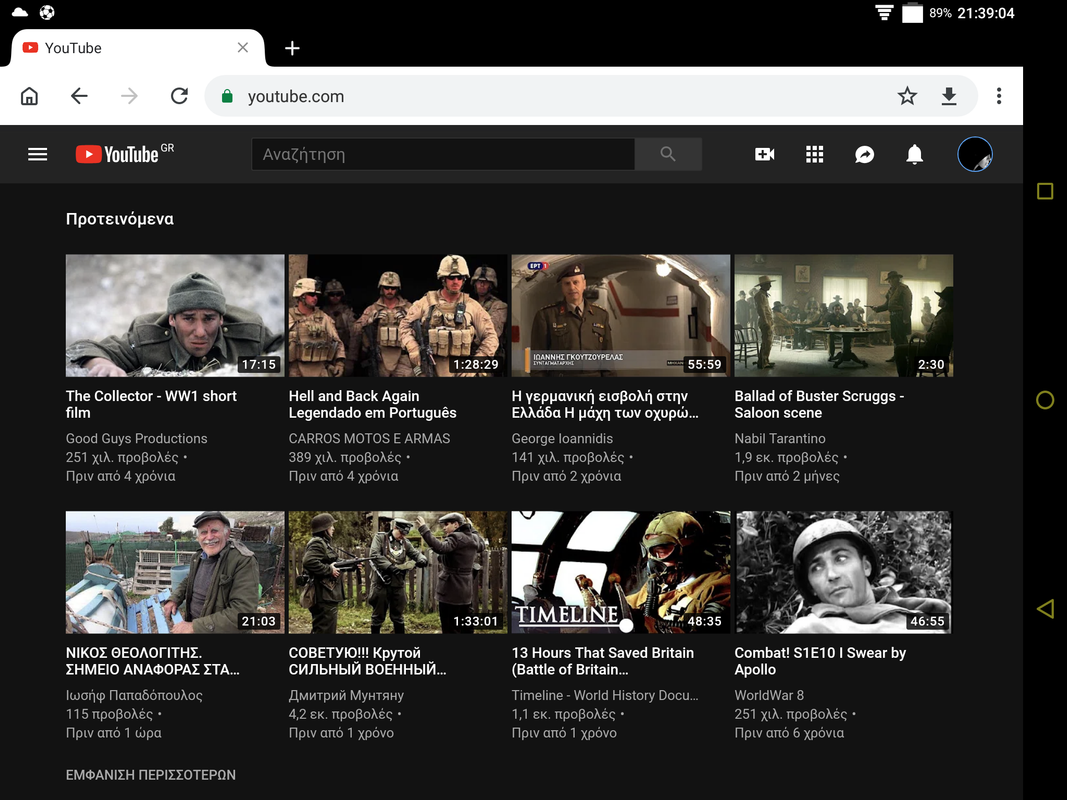The image size is (1067, 800).
Task: Bookmark this page with the star
Action: (x=907, y=96)
